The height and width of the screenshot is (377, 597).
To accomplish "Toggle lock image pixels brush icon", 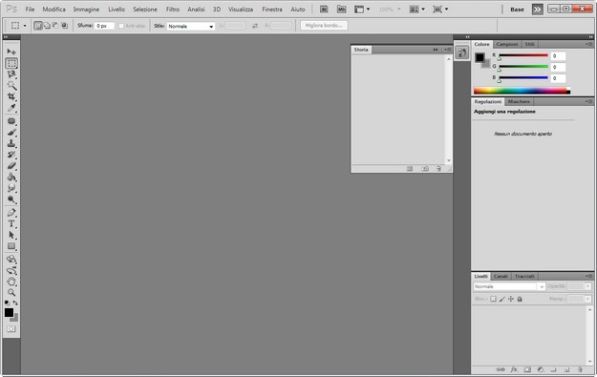I will point(502,299).
